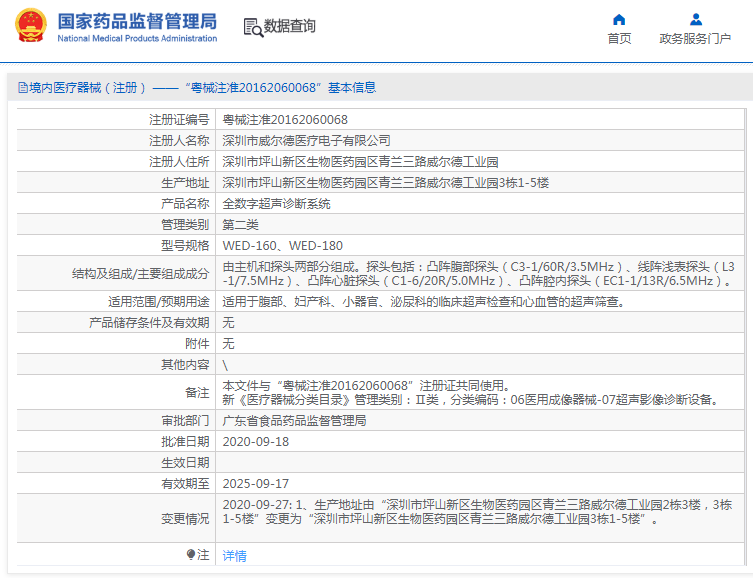
Task: Click approval date 2020-09-18
Action: point(255,442)
